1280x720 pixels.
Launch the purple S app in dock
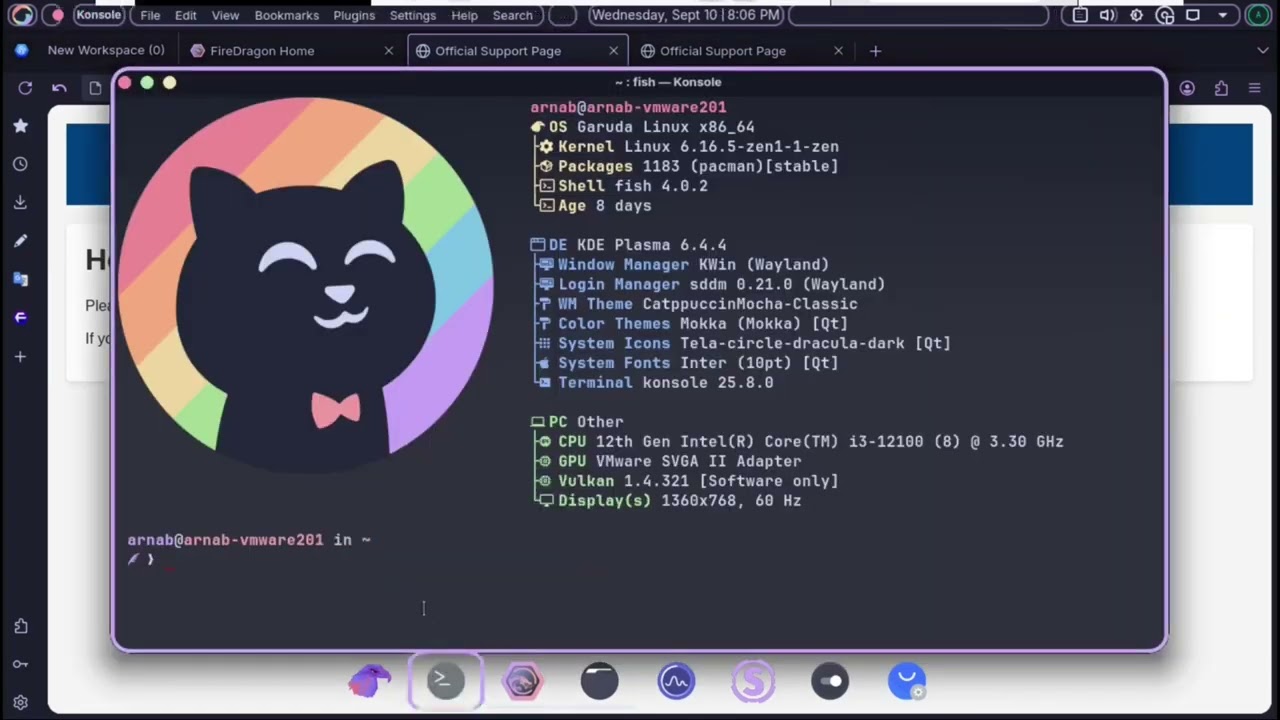pos(753,682)
